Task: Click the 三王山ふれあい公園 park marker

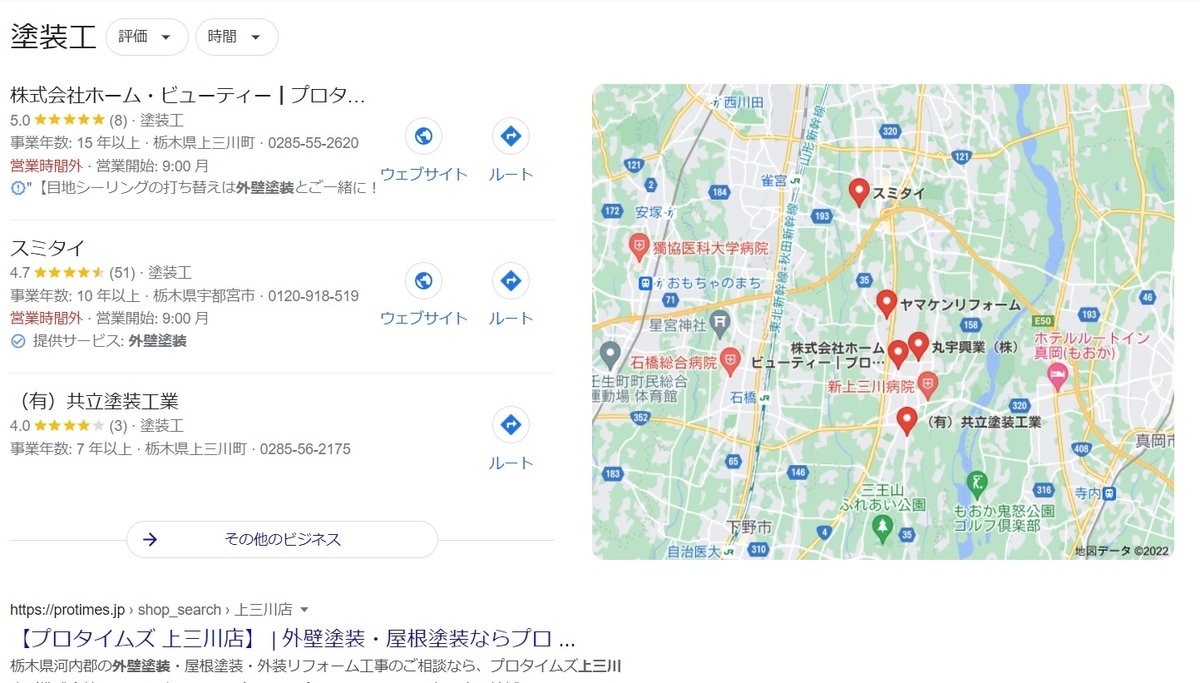Action: point(882,529)
